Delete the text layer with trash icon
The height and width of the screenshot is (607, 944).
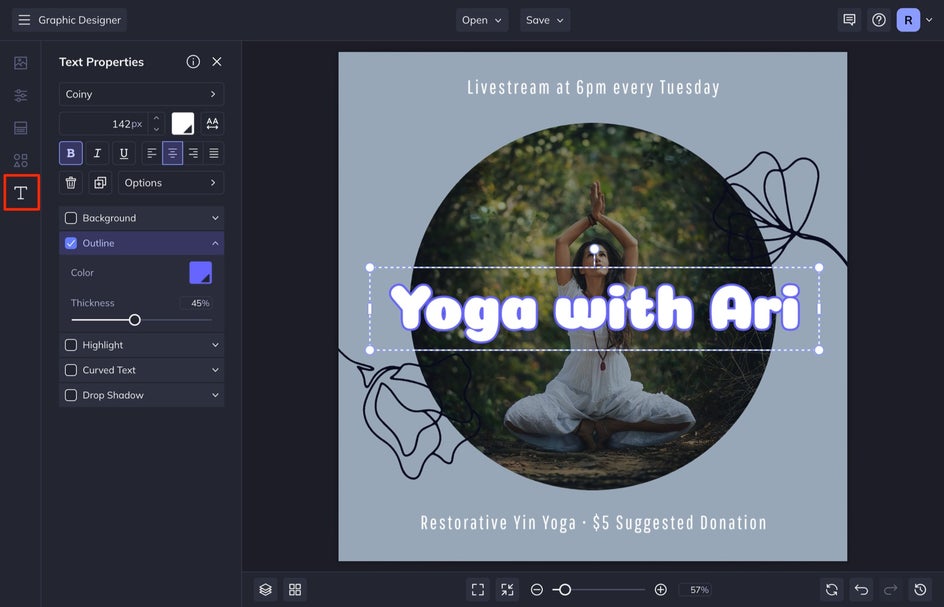pyautogui.click(x=70, y=182)
